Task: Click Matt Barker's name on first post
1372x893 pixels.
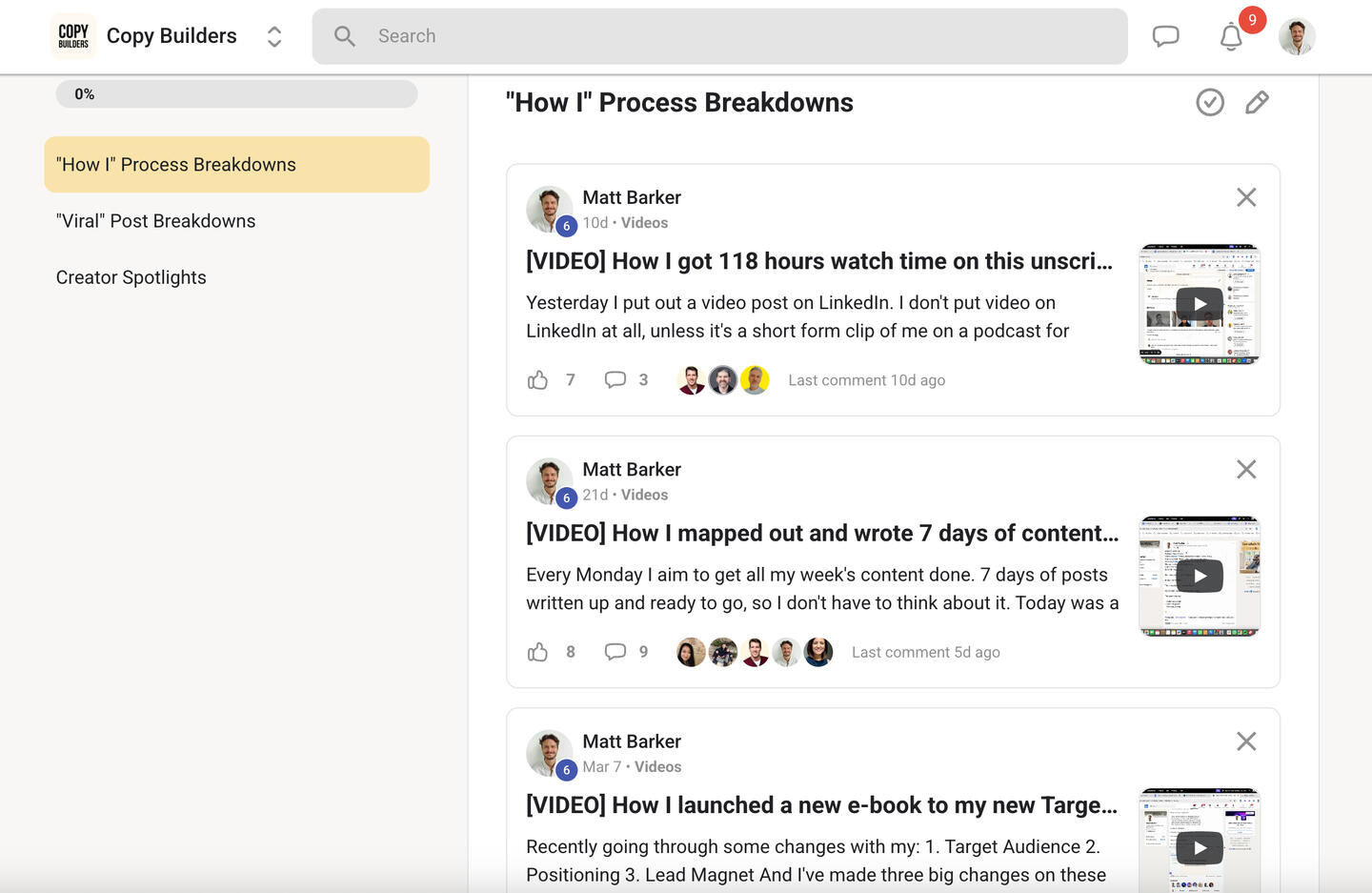Action: click(632, 197)
